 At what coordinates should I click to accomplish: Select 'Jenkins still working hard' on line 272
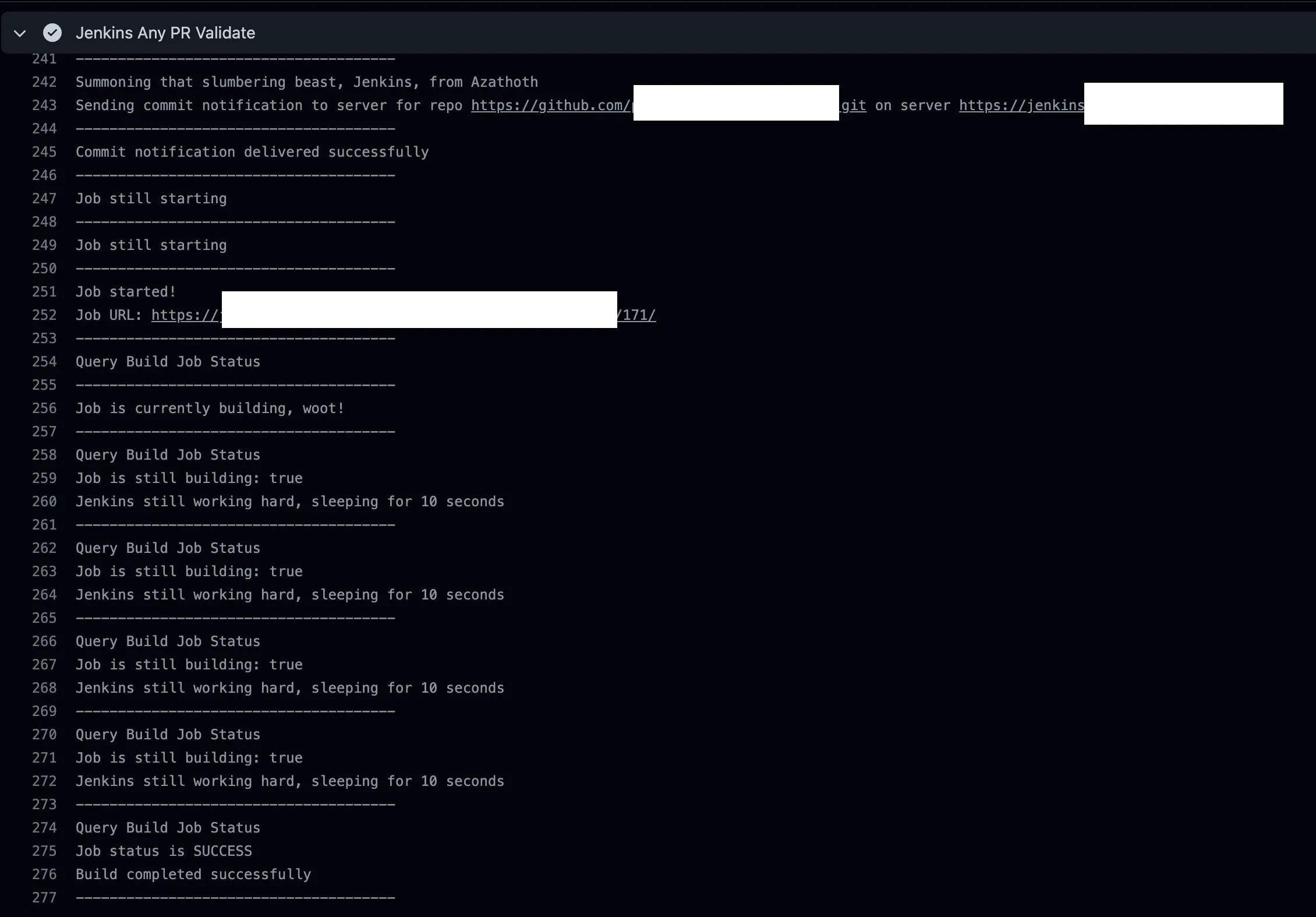click(185, 781)
